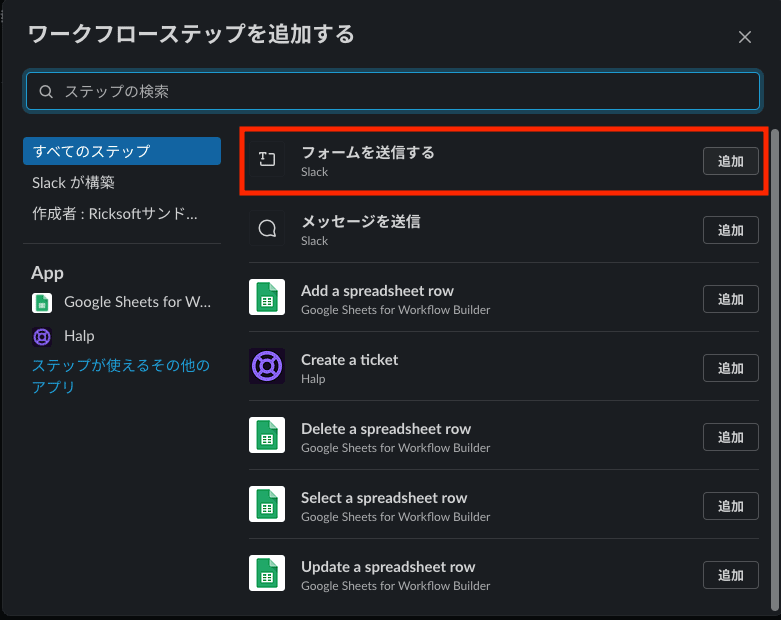Click the Add a spreadsheet row title
The height and width of the screenshot is (620, 781).
(x=377, y=291)
